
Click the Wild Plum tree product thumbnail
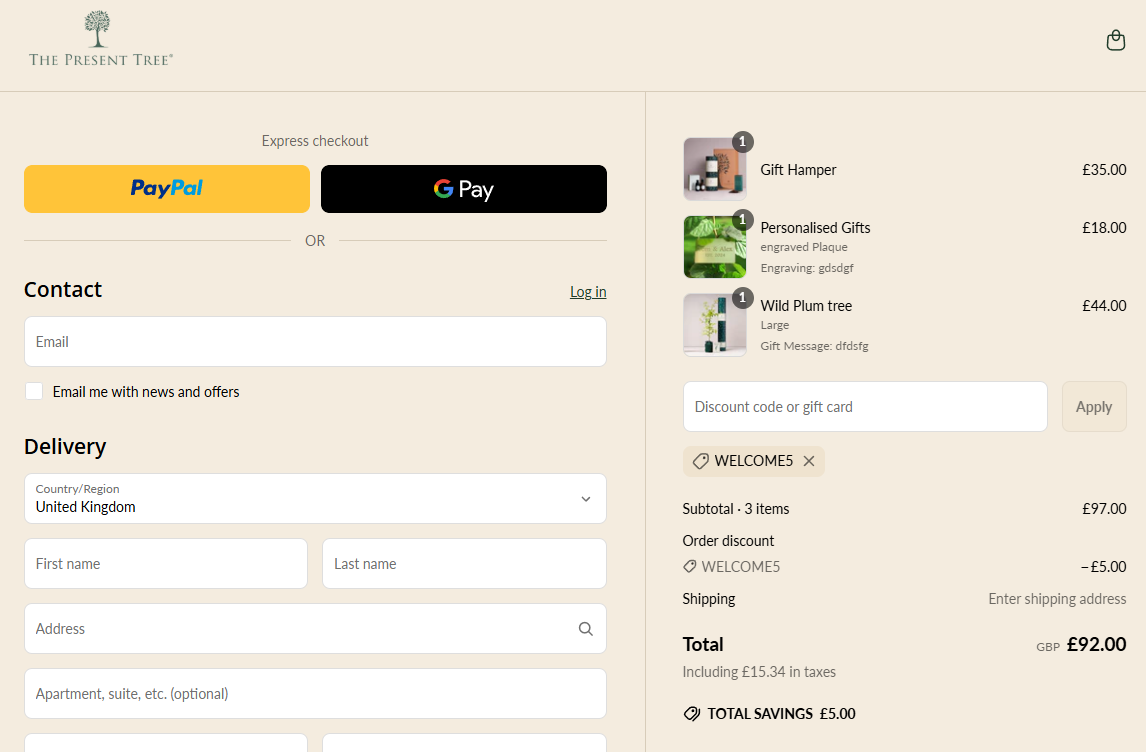714,325
